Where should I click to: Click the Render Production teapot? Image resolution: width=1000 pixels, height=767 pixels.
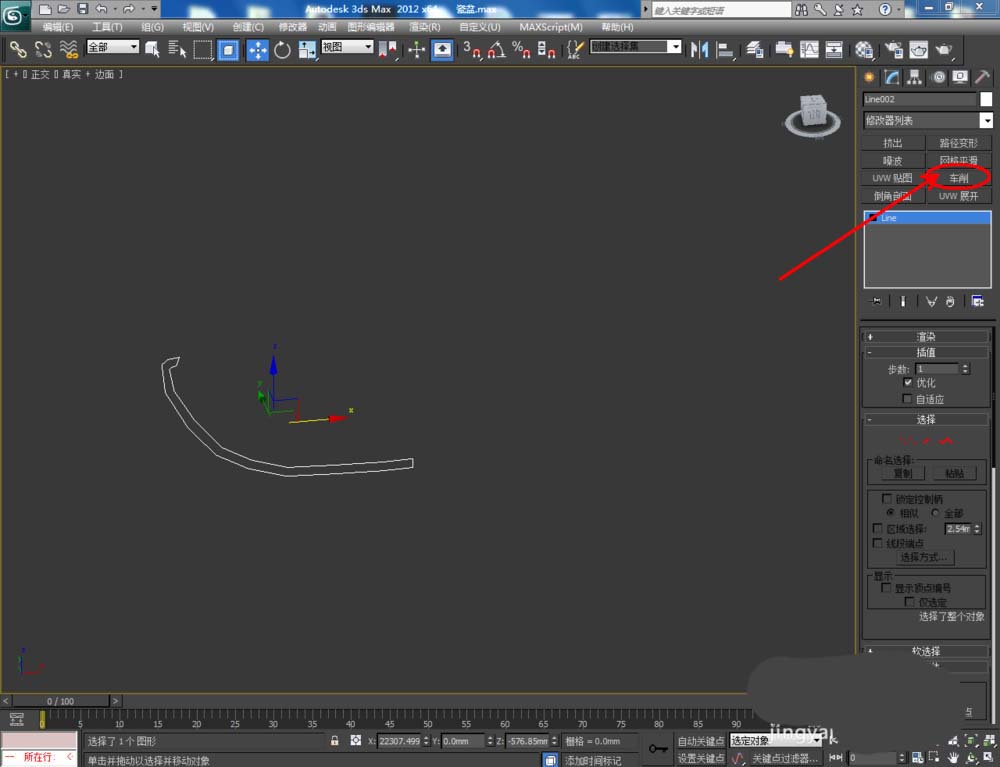[x=943, y=50]
